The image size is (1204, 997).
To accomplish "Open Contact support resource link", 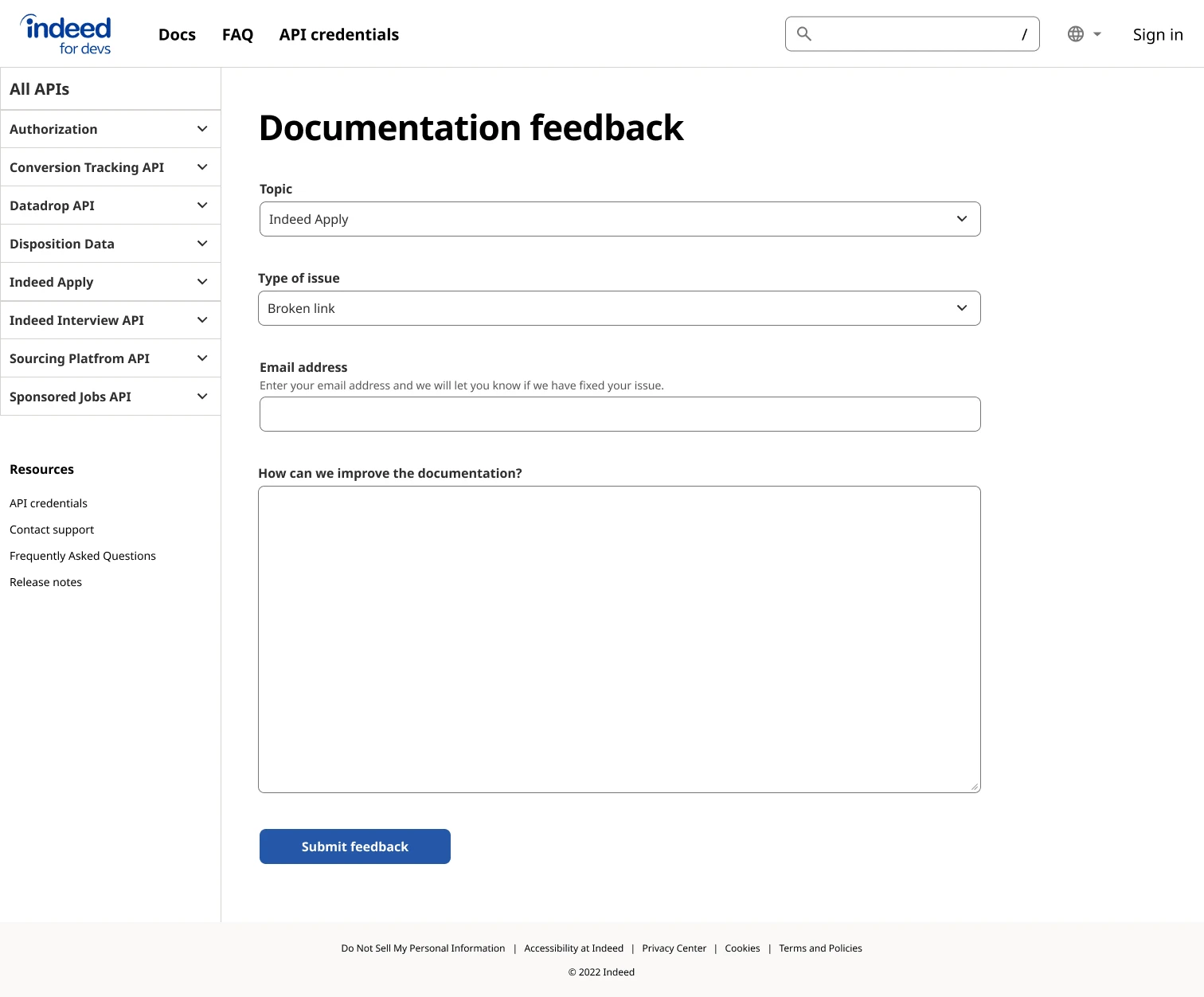I will pos(52,530).
